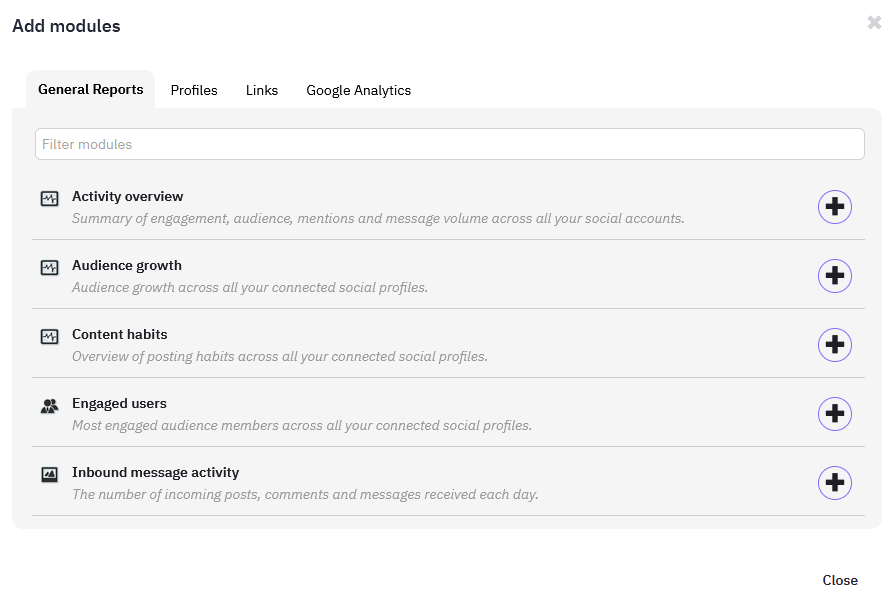Dismiss dialog with the X icon
The height and width of the screenshot is (614, 894).
(875, 22)
